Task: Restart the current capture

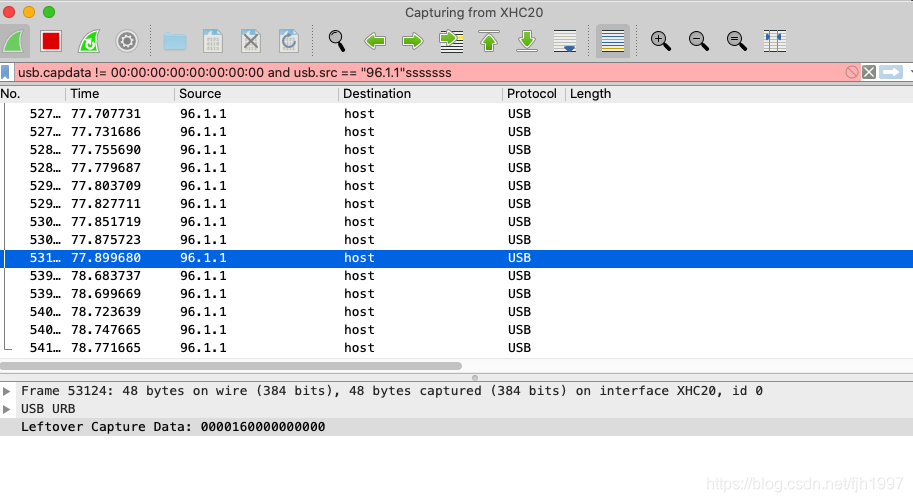Action: 89,41
